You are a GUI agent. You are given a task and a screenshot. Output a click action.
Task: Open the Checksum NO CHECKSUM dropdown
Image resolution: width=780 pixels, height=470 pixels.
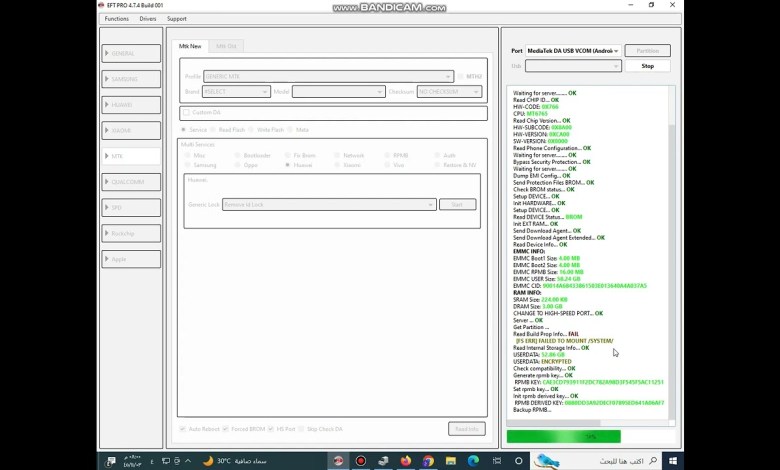(x=450, y=91)
